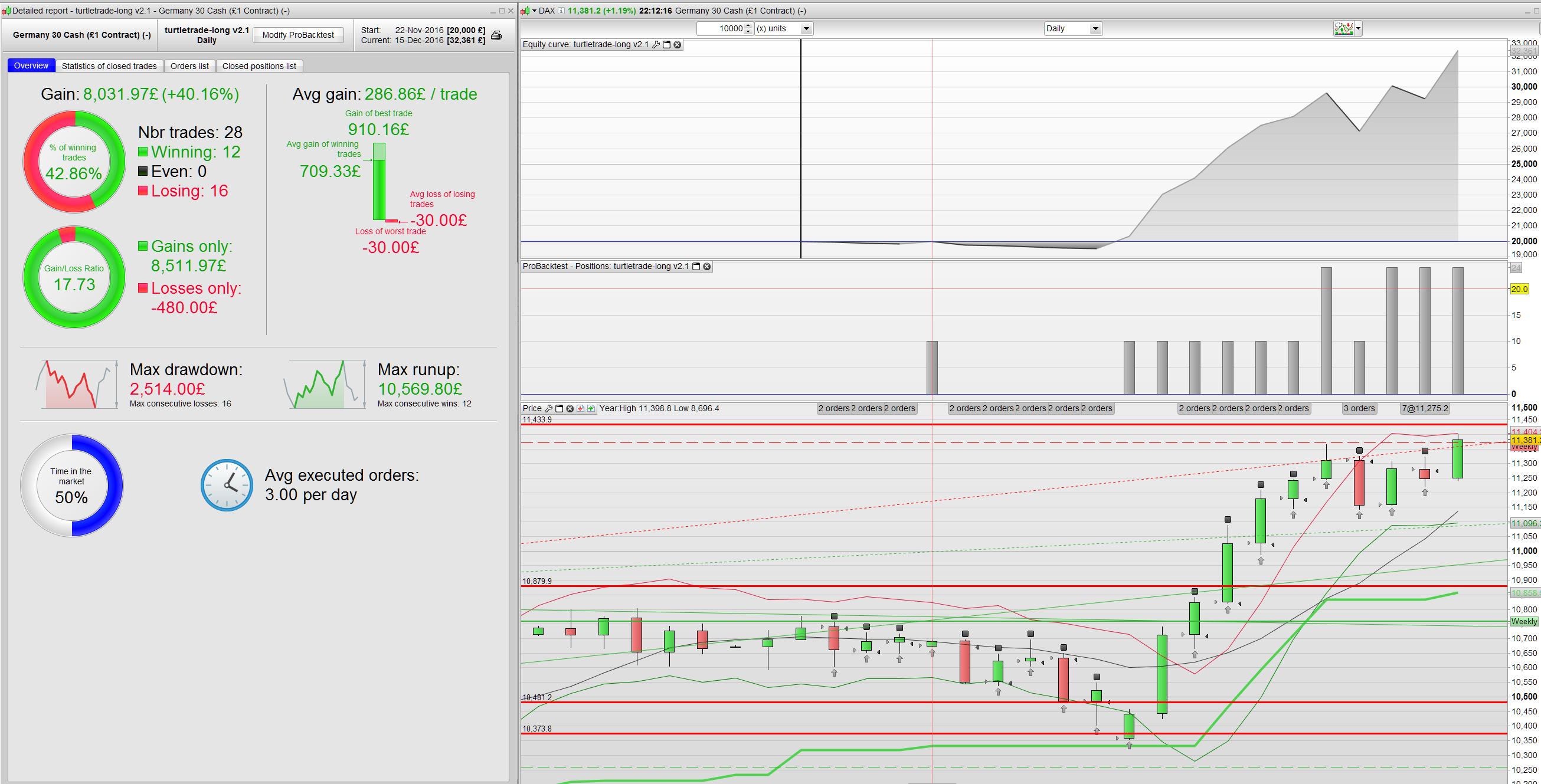Open chart style dropdown beside DAX

click(534, 11)
